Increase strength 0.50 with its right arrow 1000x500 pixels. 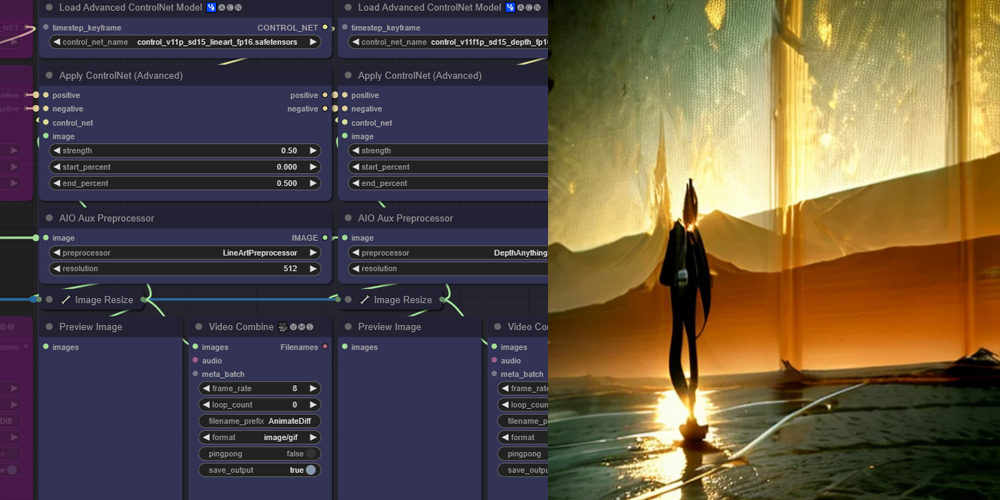click(x=313, y=151)
